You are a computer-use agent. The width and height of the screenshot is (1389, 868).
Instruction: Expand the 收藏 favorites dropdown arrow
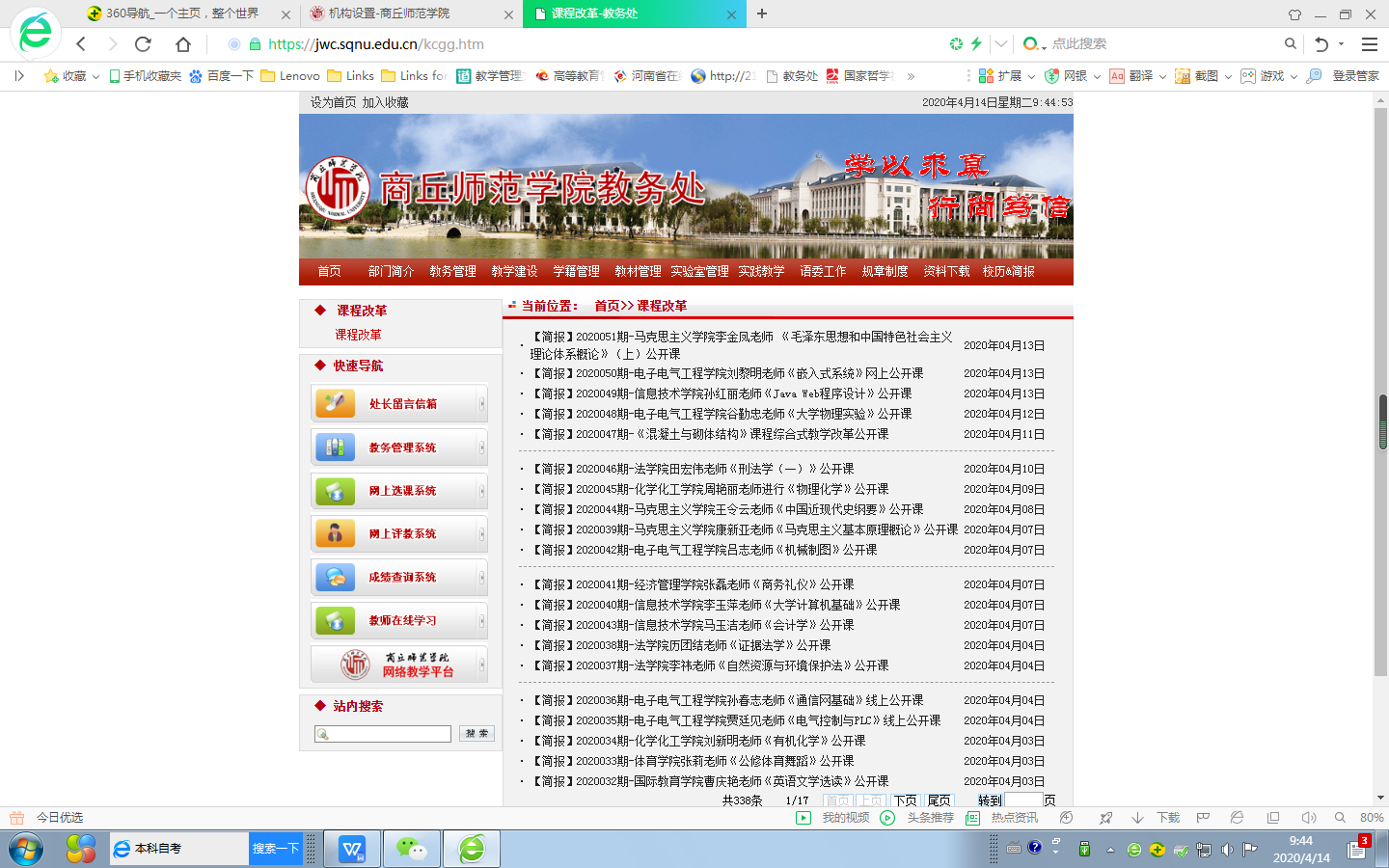(95, 76)
